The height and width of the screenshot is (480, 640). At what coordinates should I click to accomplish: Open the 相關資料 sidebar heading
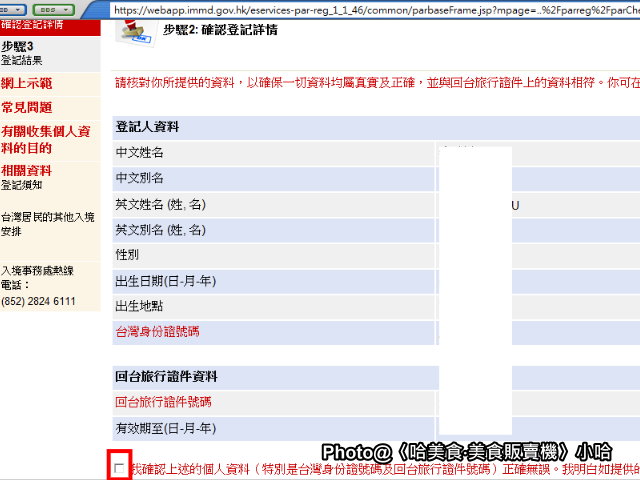(27, 171)
